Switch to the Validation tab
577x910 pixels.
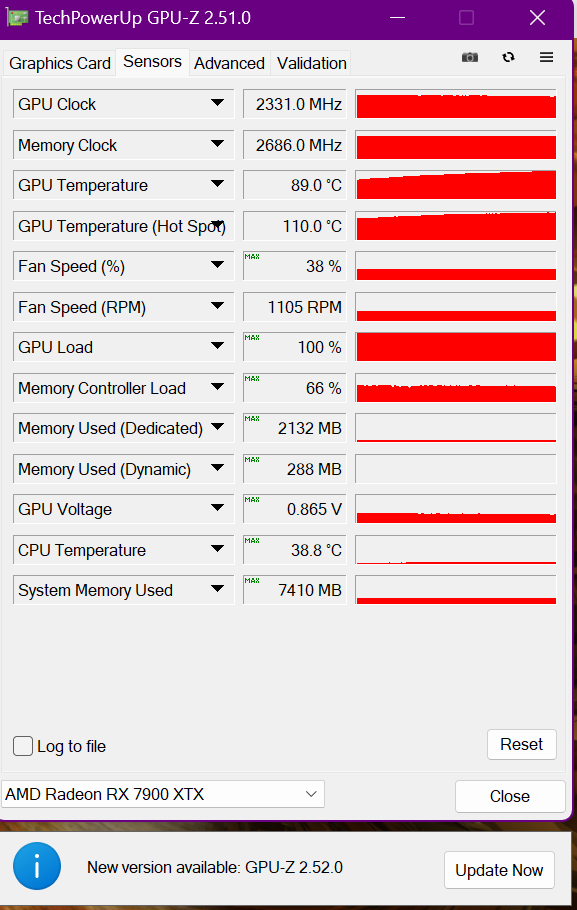click(310, 63)
